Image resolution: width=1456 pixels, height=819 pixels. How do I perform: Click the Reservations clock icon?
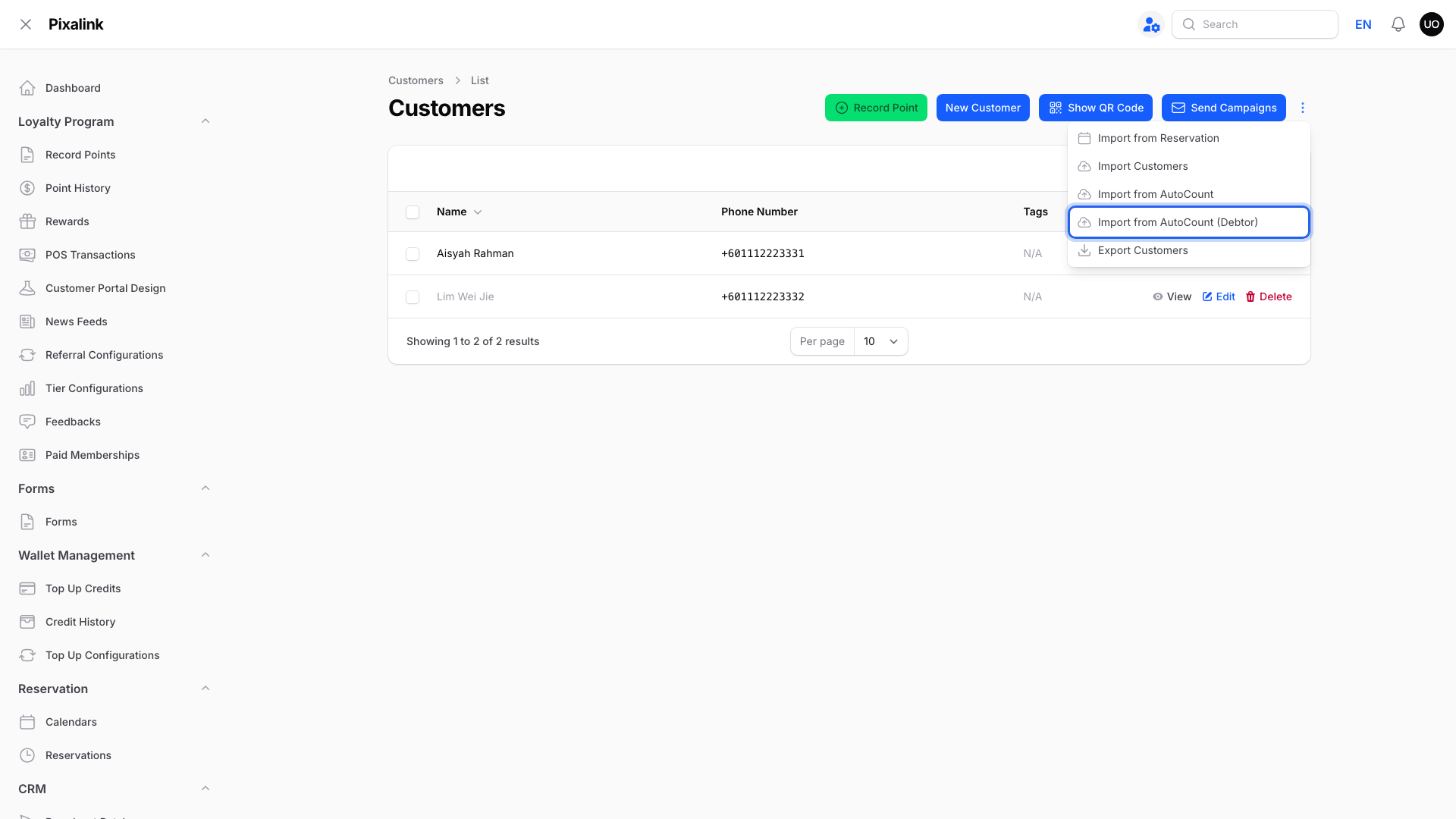coord(27,755)
